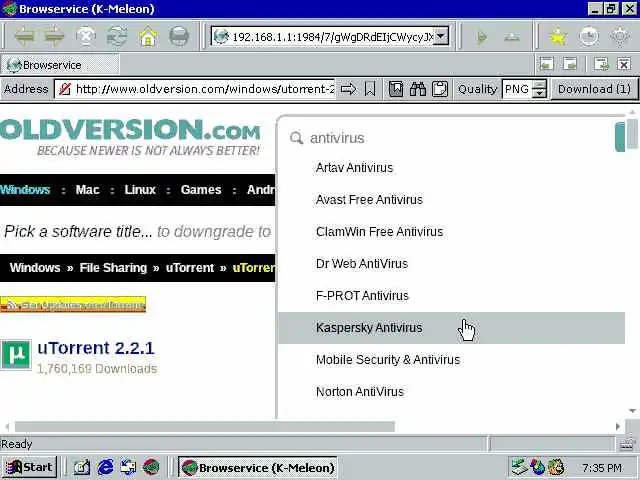Open K-Meleon URL bar dropdown arrow
The image size is (640, 480).
coord(441,36)
